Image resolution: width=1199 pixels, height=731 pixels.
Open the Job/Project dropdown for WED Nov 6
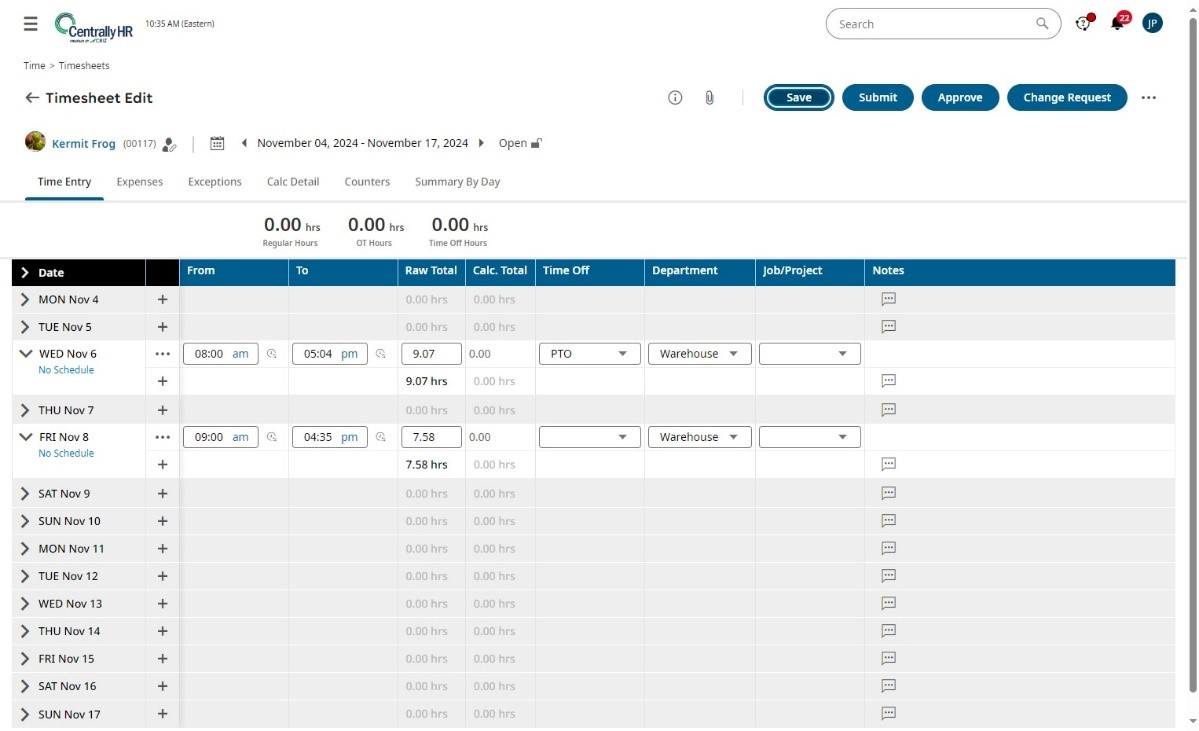[810, 354]
